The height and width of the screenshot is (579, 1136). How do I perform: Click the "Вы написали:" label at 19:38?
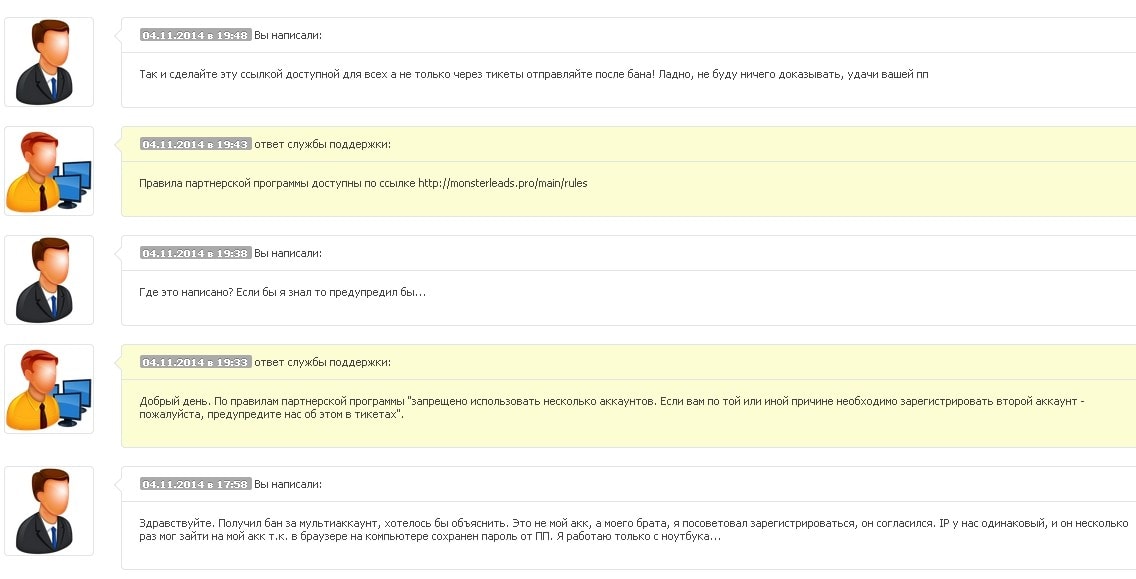pyautogui.click(x=288, y=253)
